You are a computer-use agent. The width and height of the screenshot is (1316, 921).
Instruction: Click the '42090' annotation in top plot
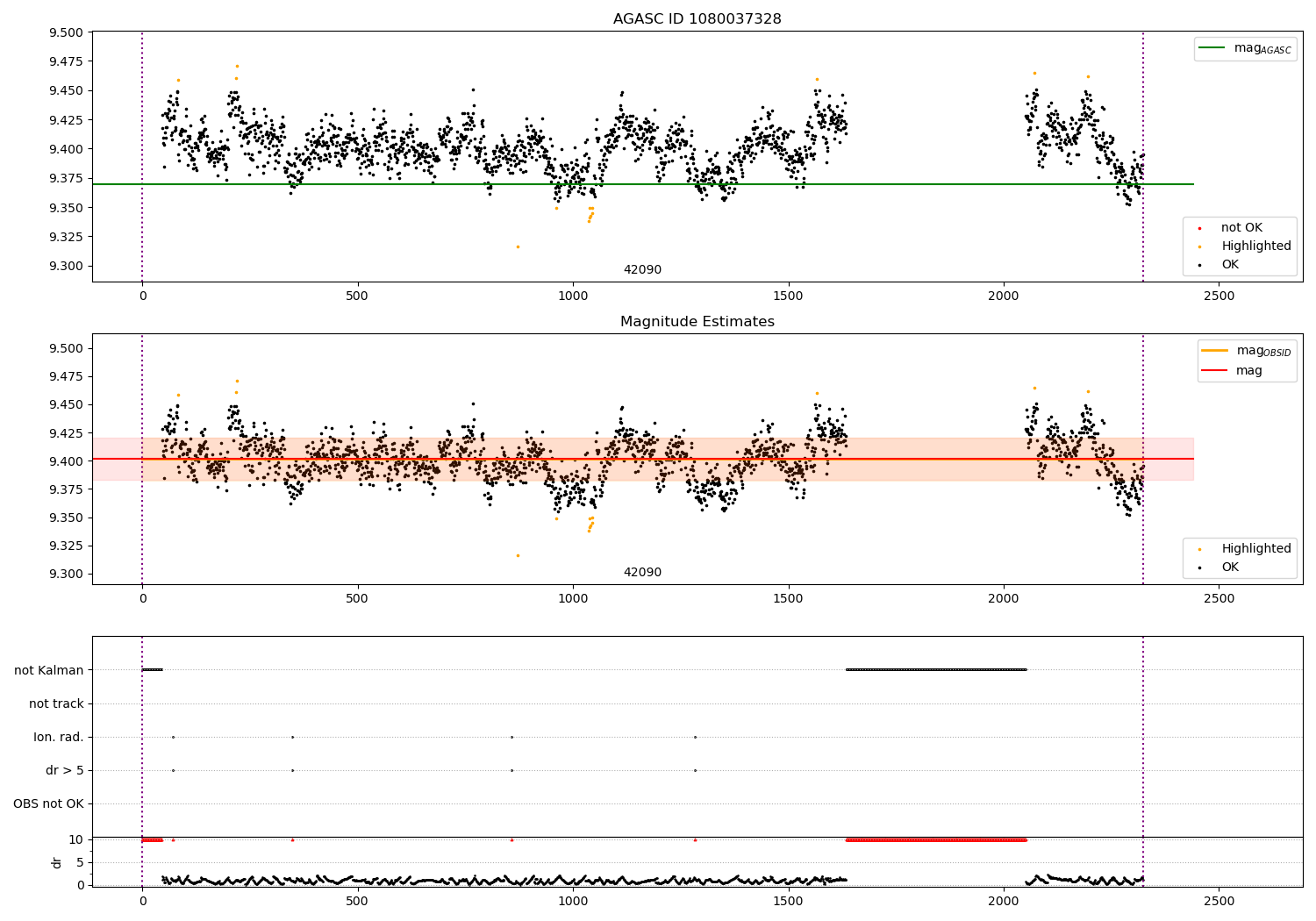coord(642,270)
